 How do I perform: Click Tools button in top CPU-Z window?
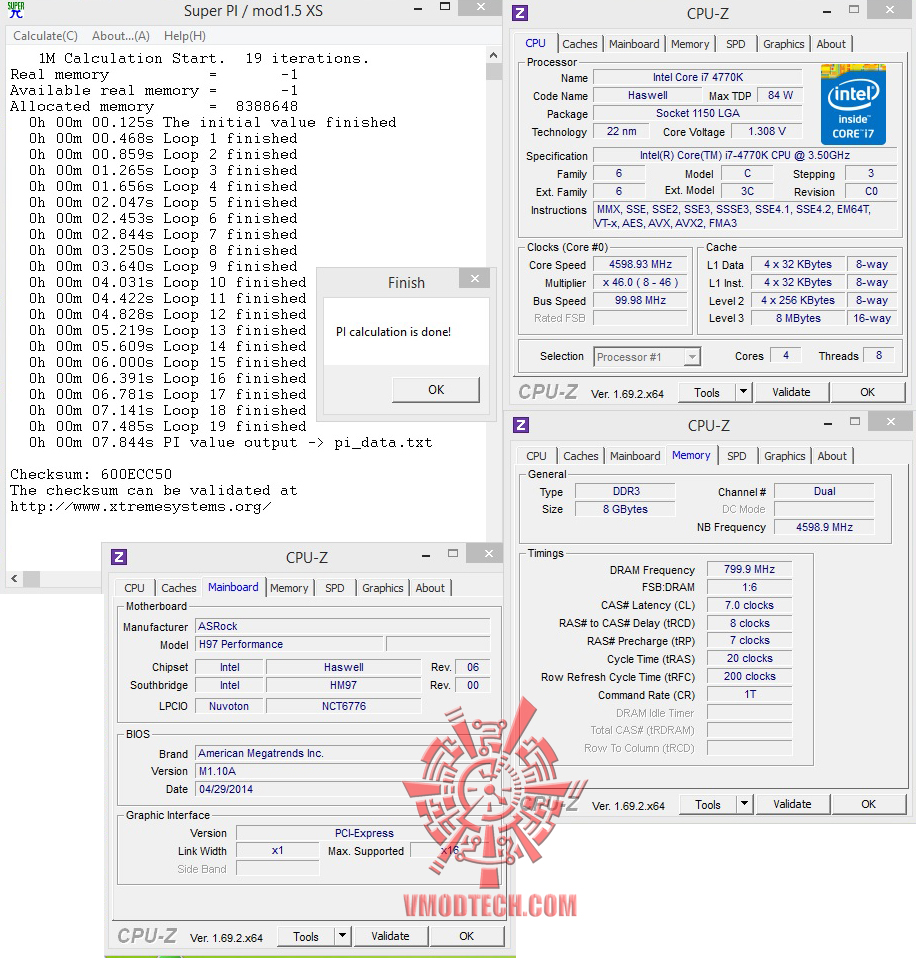(707, 393)
